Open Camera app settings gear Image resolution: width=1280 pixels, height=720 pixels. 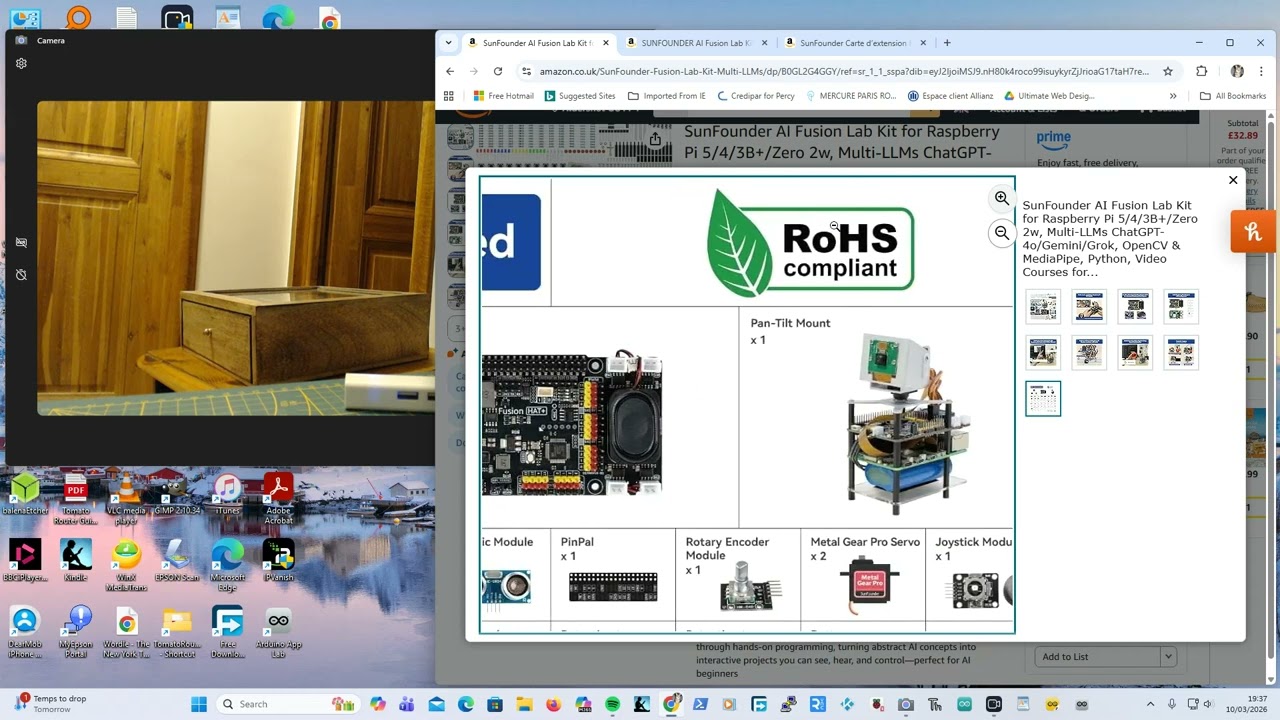[21, 63]
